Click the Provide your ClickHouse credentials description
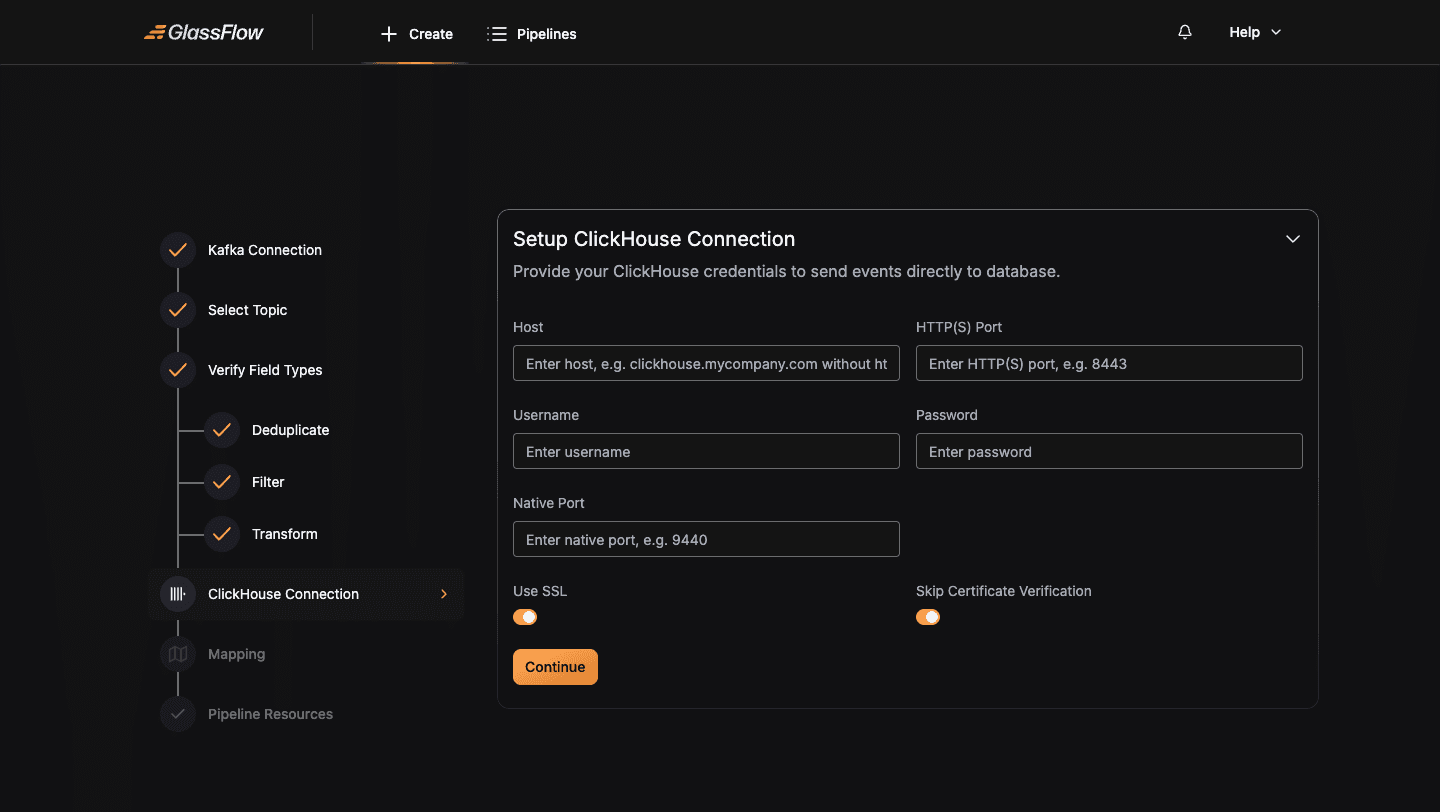 click(786, 271)
